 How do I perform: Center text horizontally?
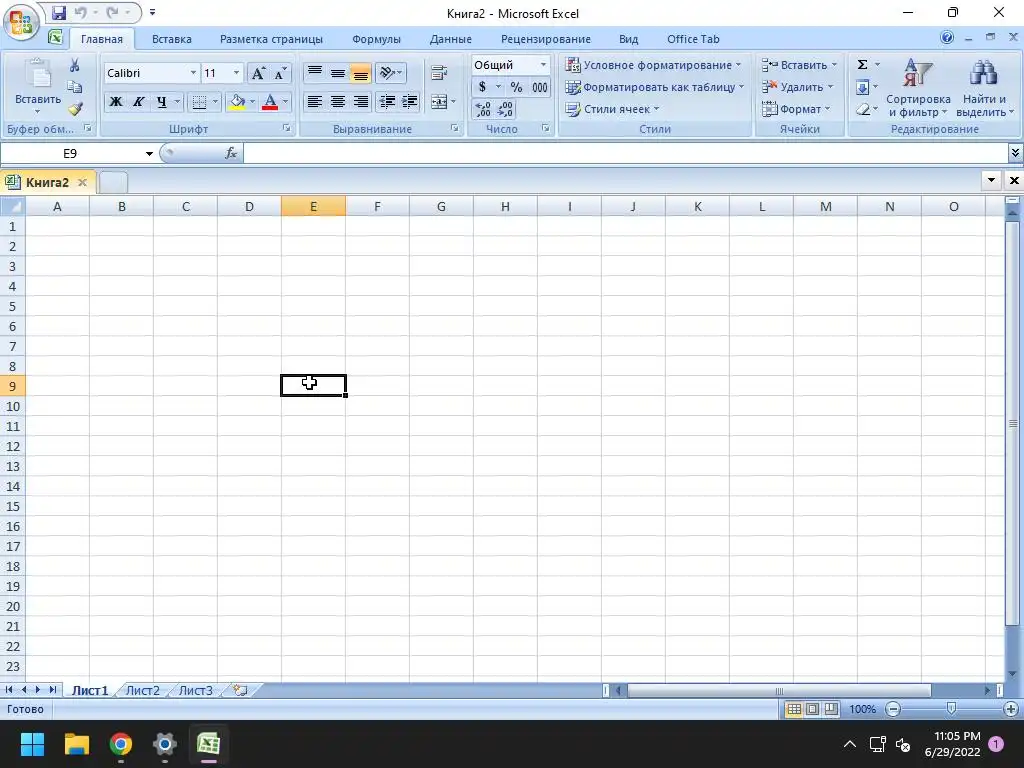338,101
